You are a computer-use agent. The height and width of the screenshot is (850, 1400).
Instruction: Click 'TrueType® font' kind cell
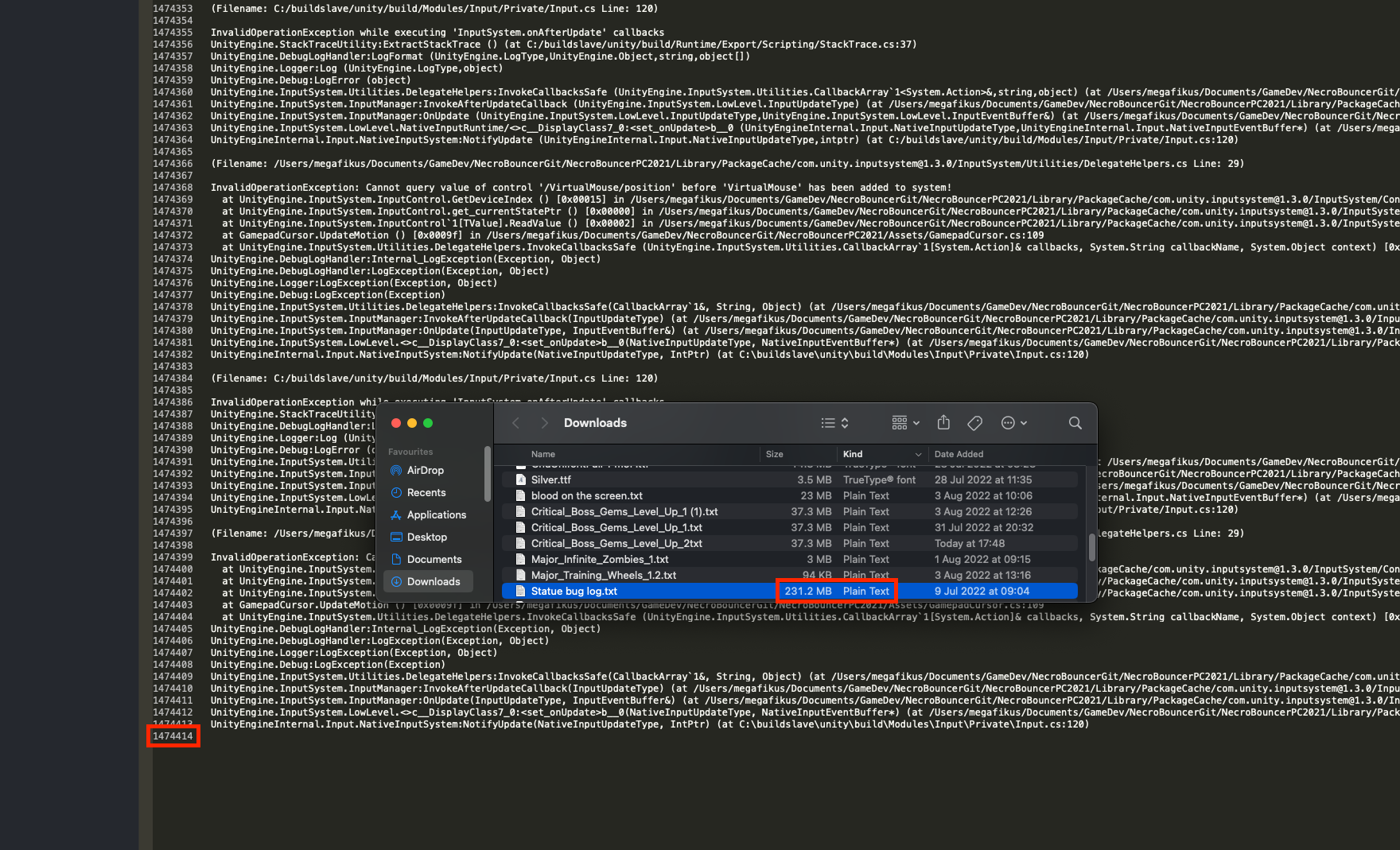[879, 480]
